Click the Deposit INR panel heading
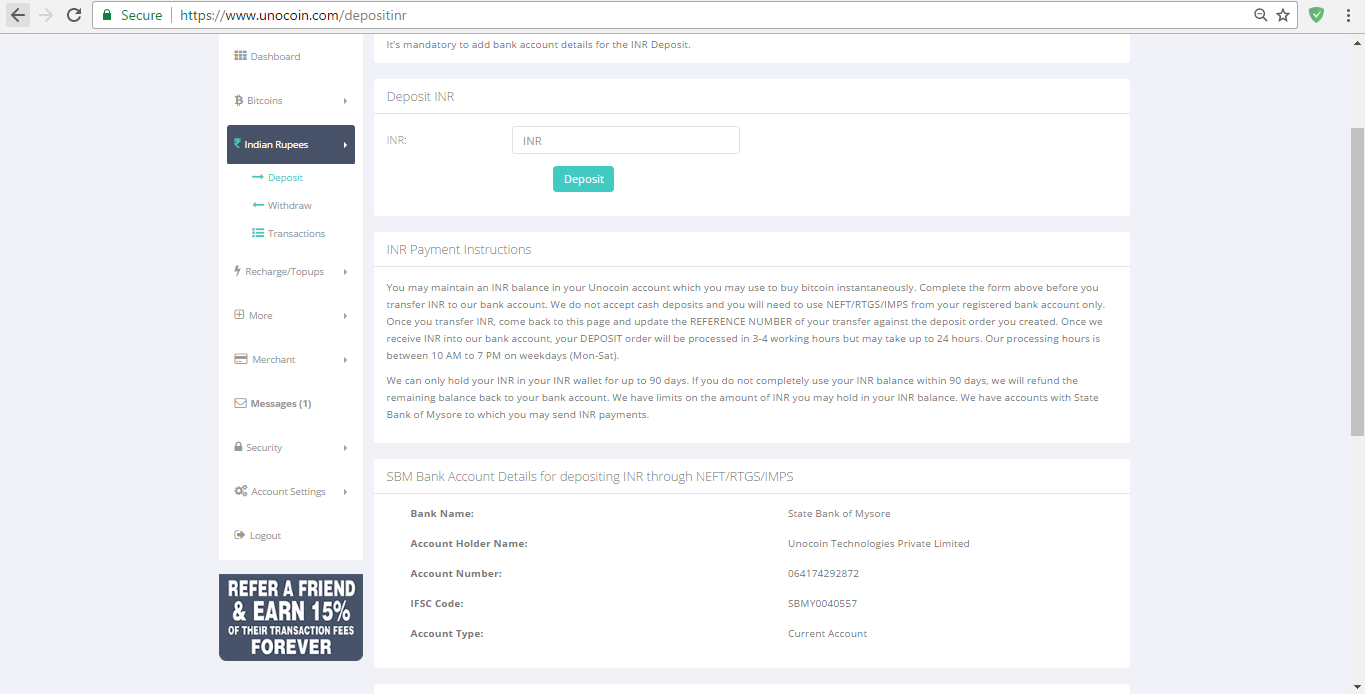This screenshot has height=694, width=1365. [421, 96]
